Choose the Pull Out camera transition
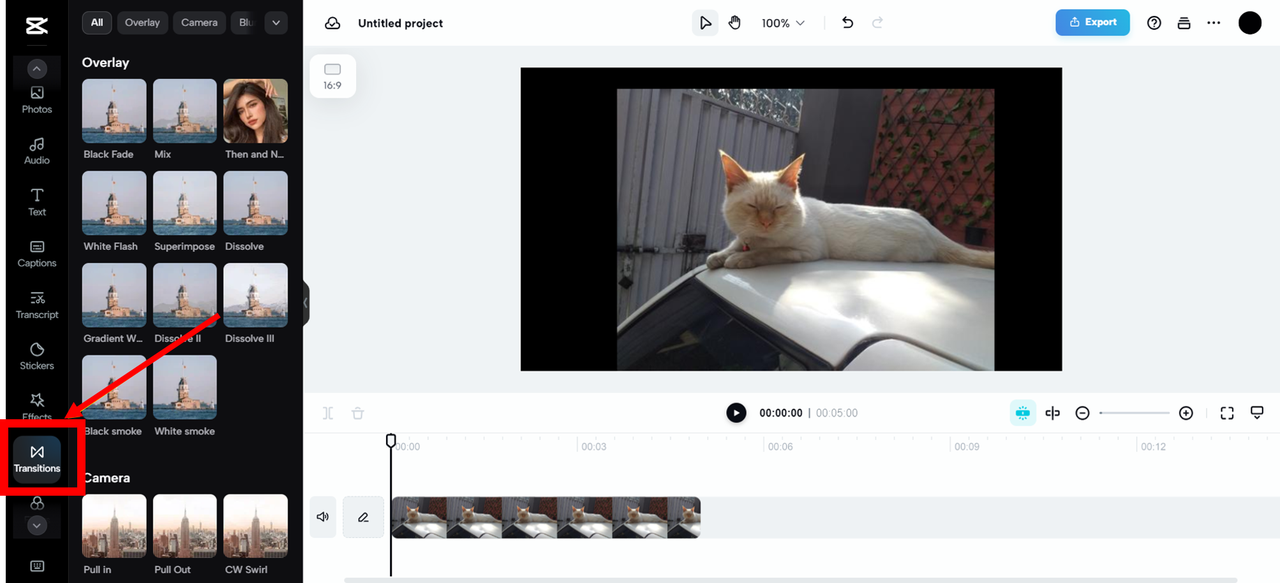Image resolution: width=1280 pixels, height=583 pixels. (185, 526)
